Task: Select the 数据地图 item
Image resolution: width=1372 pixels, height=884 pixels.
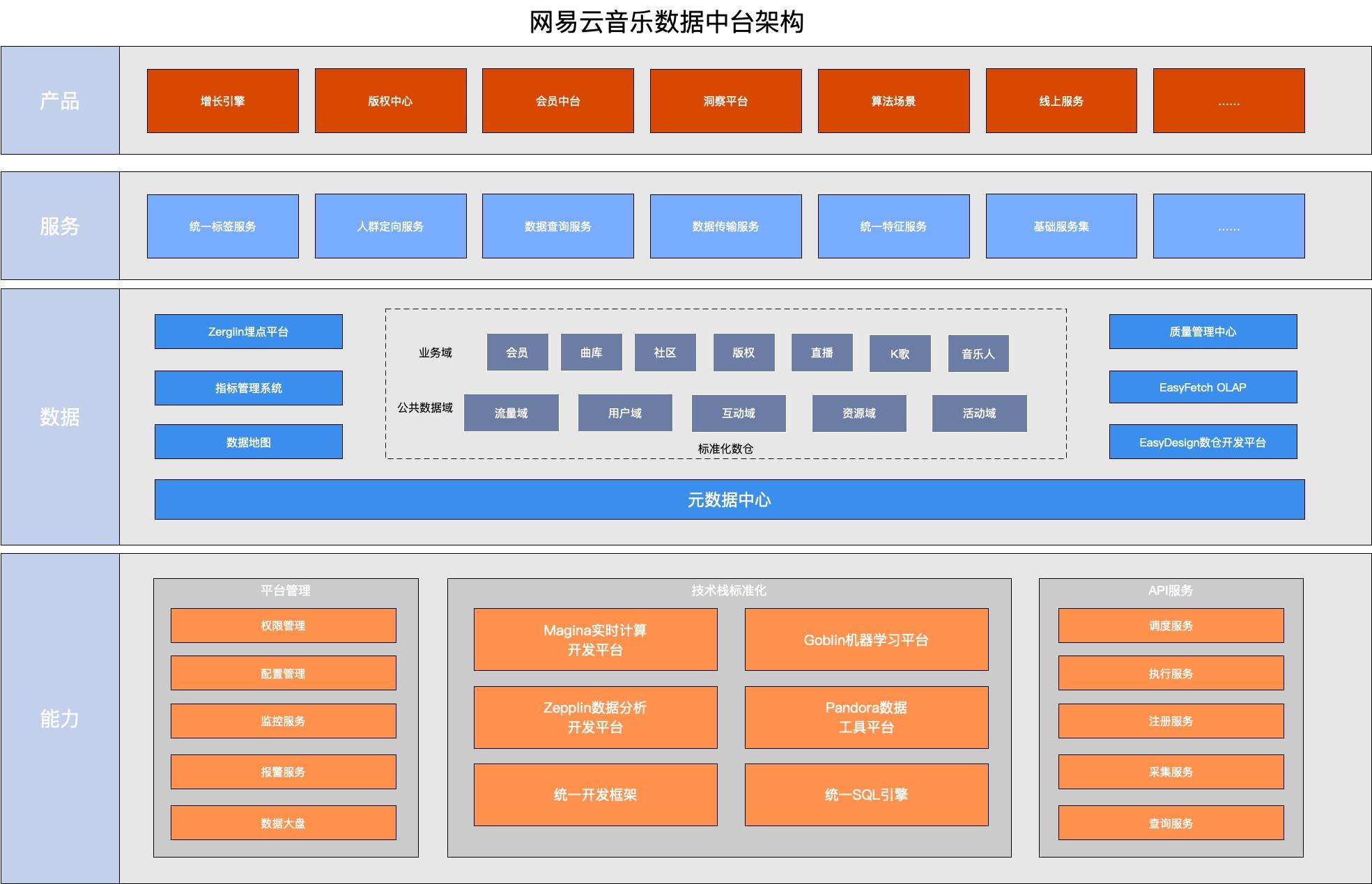Action: click(x=248, y=442)
